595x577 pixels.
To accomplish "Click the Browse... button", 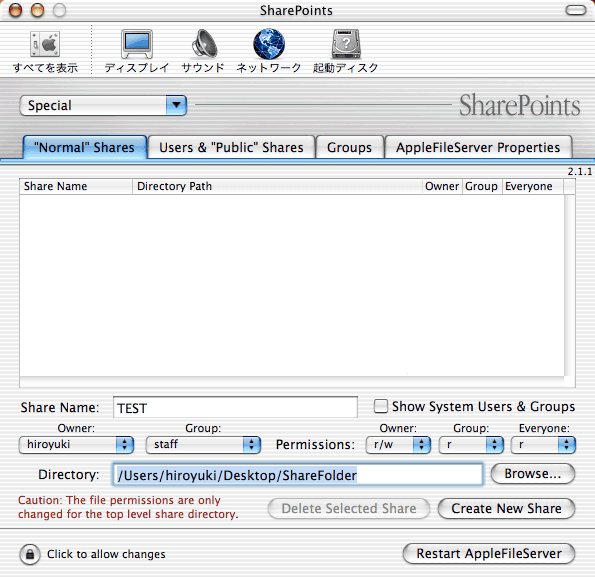I will point(533,473).
